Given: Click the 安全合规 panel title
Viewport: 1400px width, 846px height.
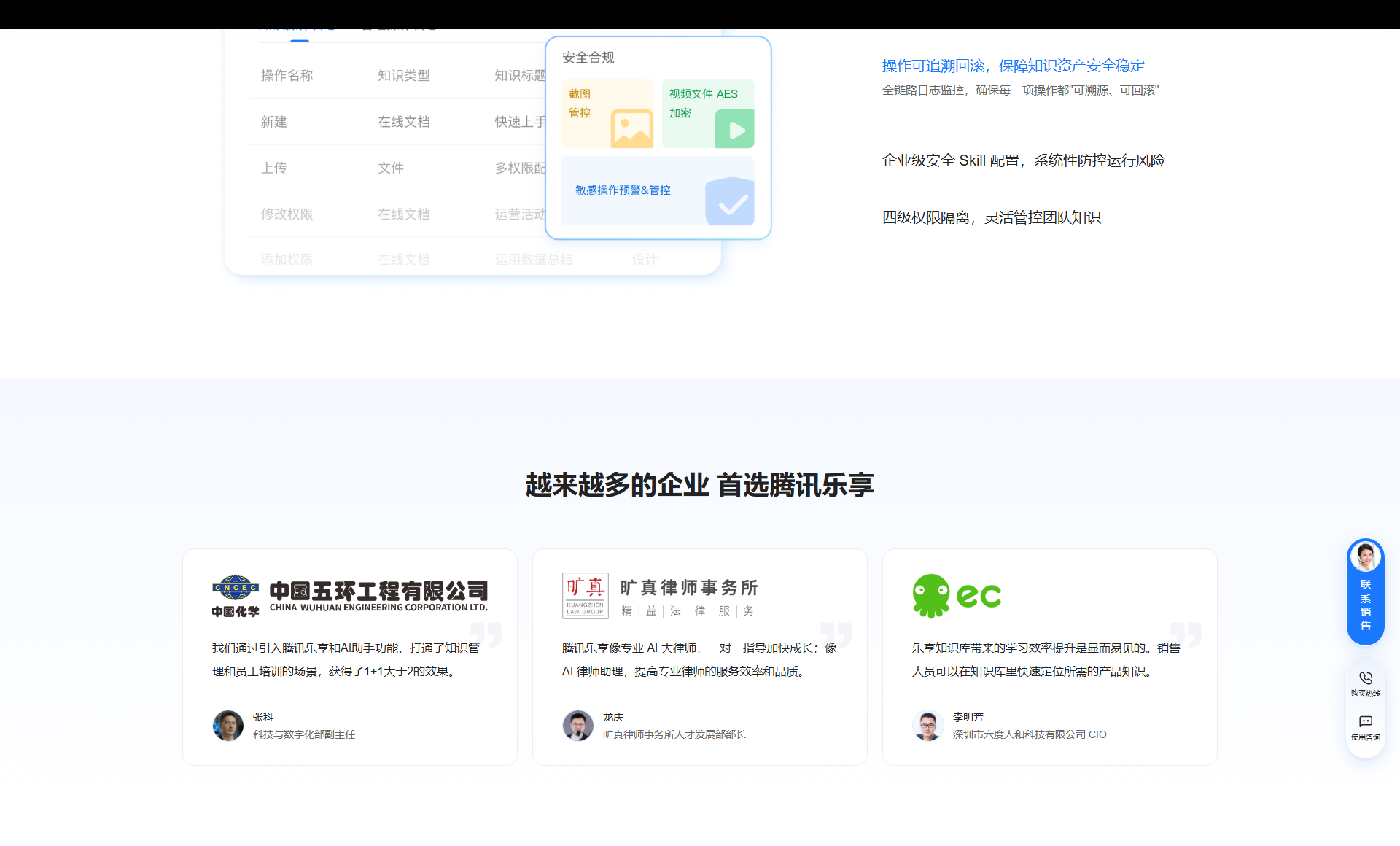Looking at the screenshot, I should pyautogui.click(x=588, y=58).
